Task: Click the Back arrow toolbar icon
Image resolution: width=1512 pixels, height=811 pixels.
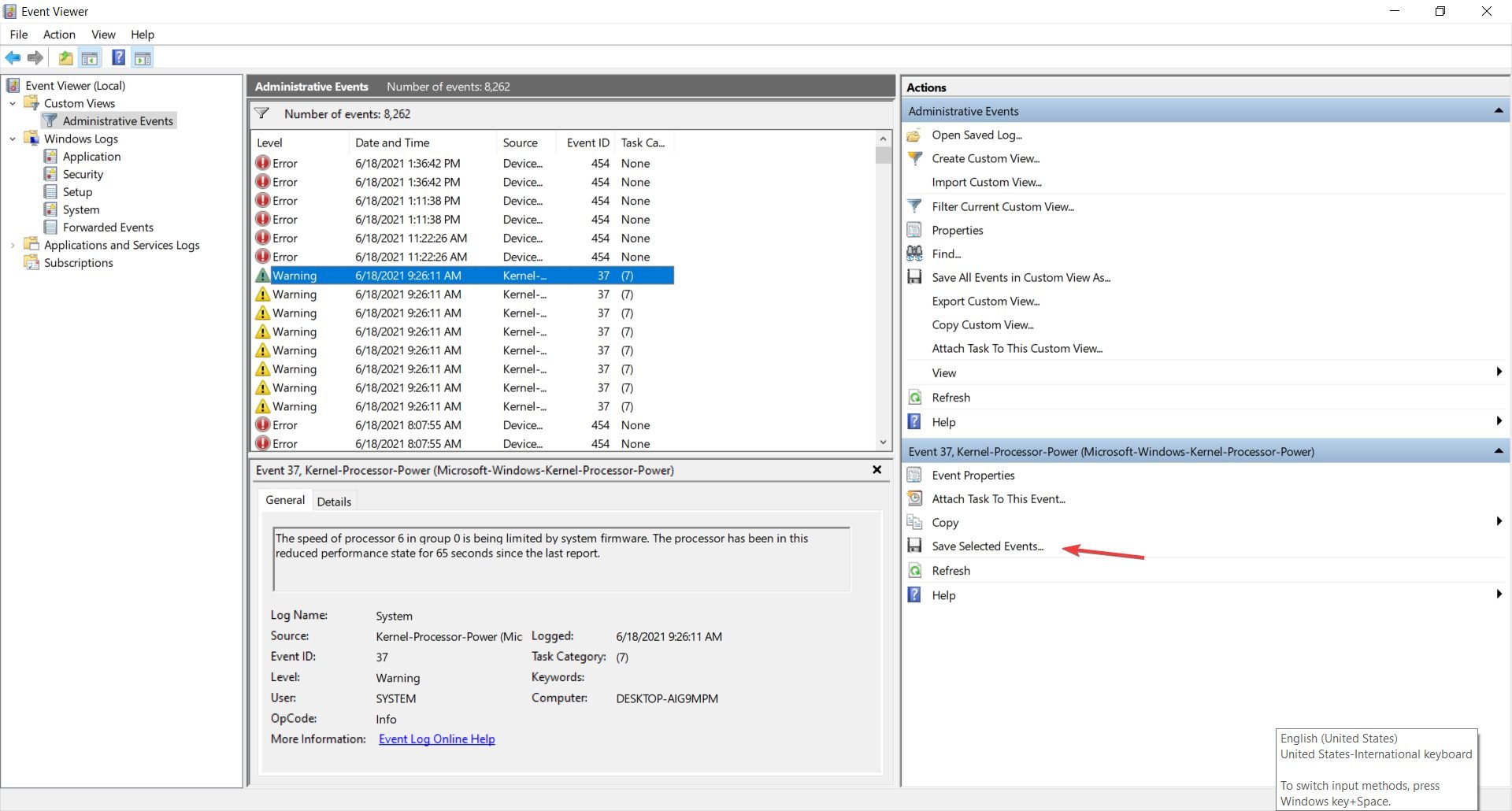Action: pos(13,57)
